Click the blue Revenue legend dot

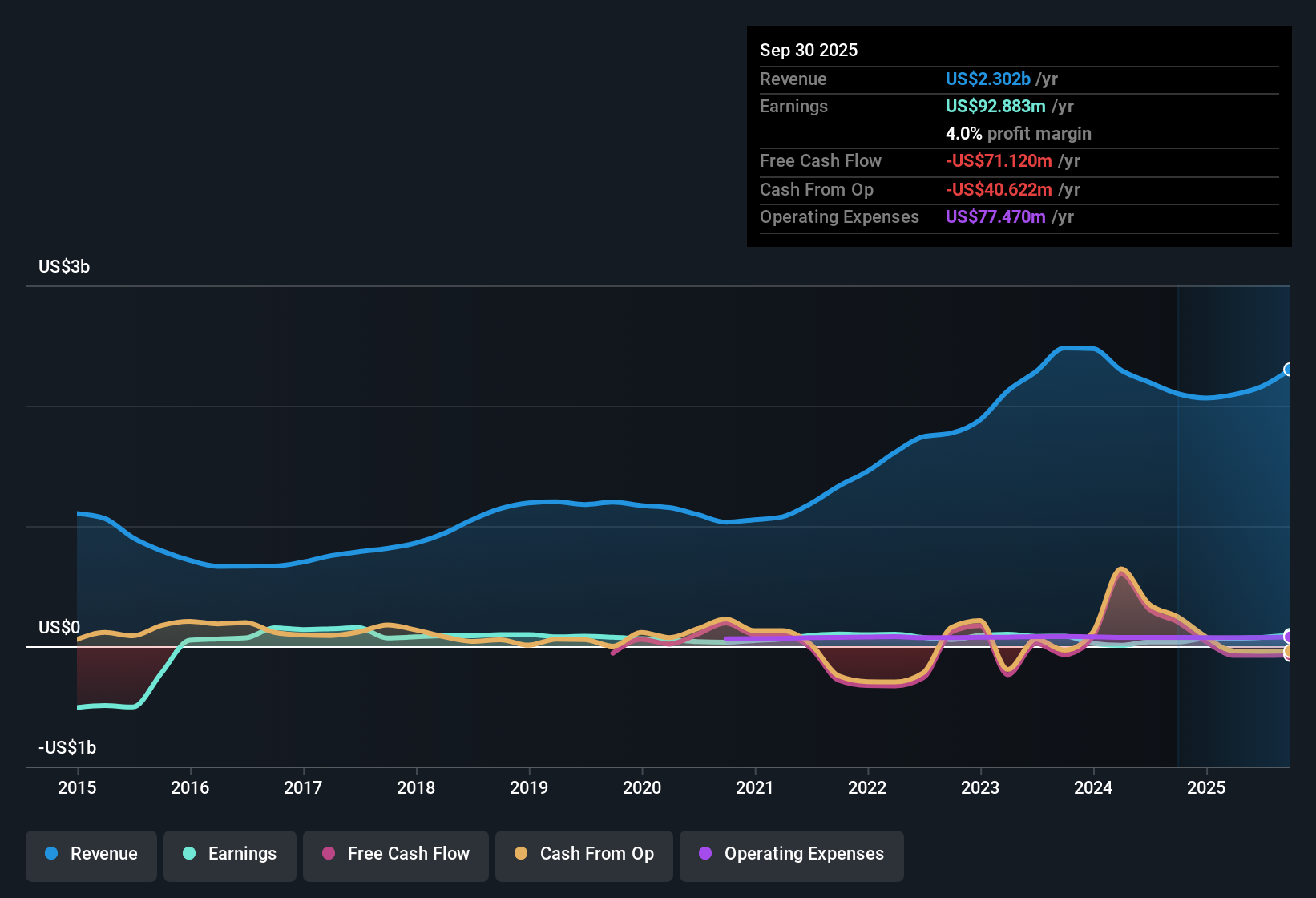pos(50,854)
